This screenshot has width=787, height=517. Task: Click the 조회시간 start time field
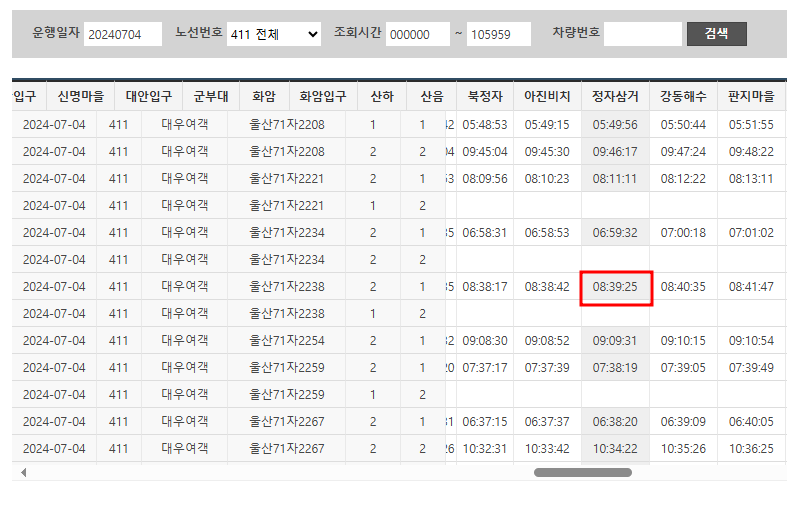point(417,34)
